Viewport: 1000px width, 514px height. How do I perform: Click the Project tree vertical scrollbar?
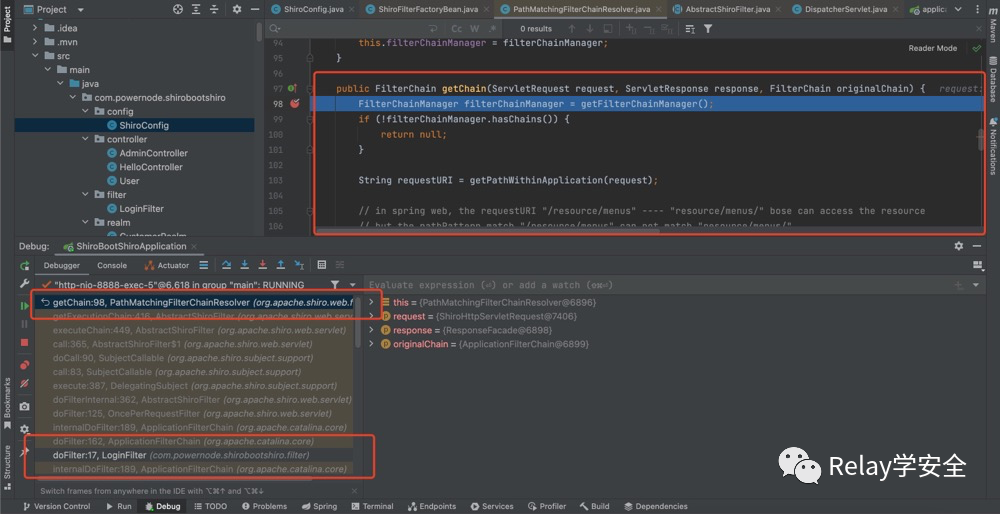tap(259, 32)
